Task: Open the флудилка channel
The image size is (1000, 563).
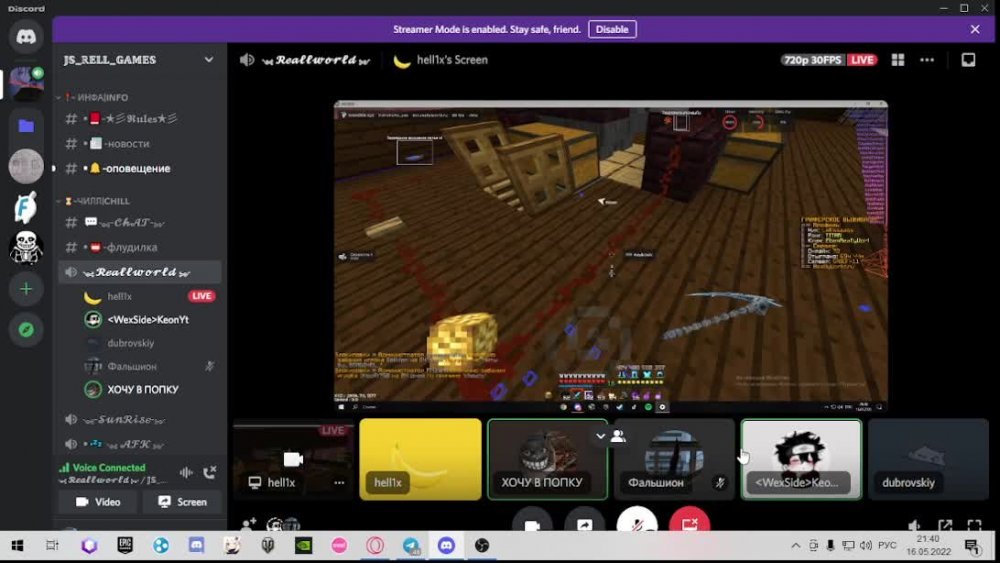Action: [140, 247]
